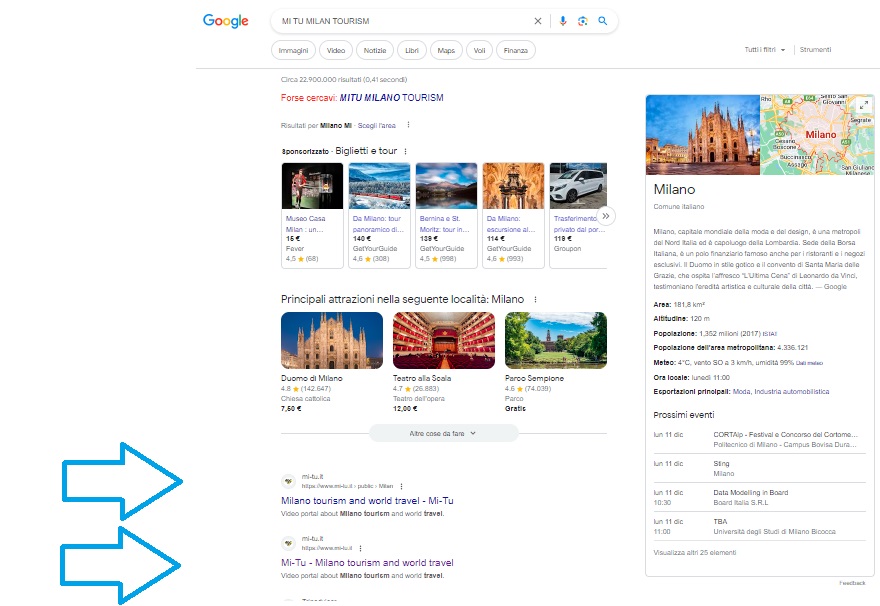Click the Milano heading in the knowledge panel

point(674,190)
